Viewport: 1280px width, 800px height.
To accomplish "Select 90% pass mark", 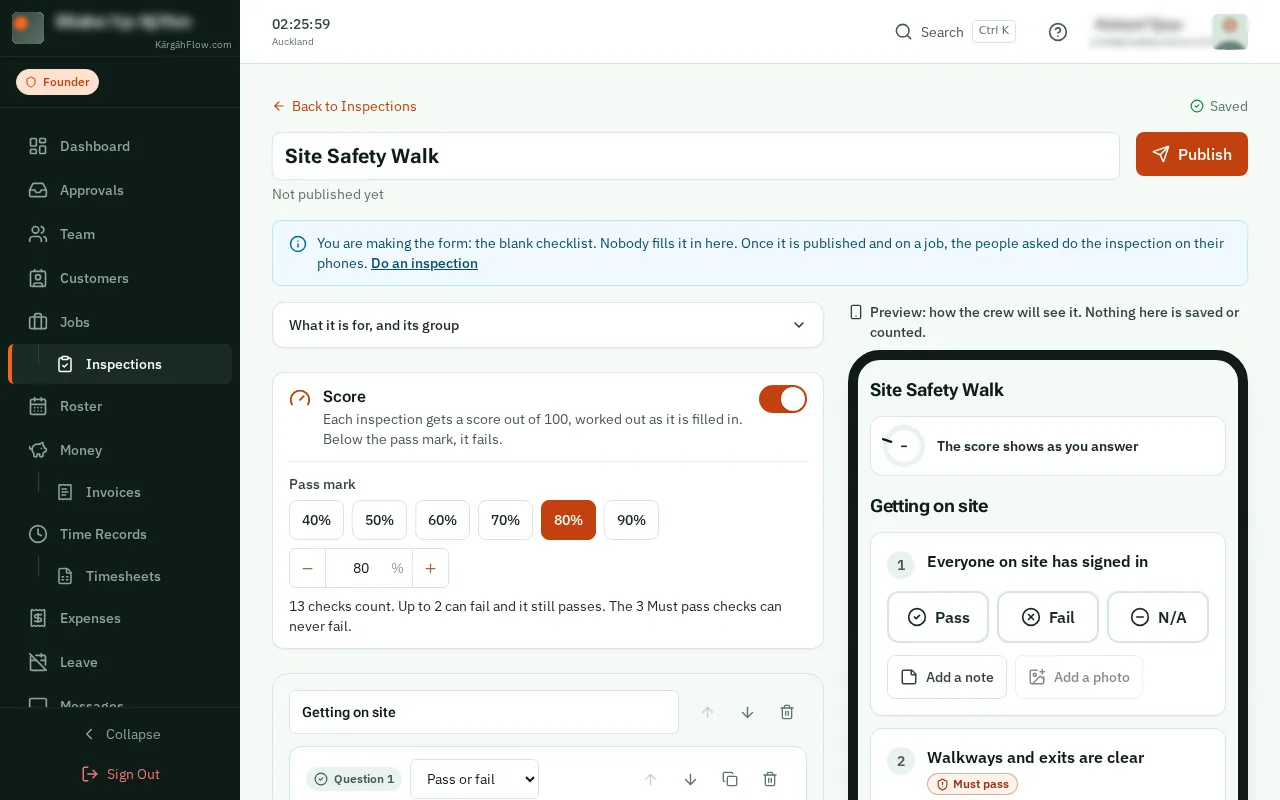I will coord(631,520).
